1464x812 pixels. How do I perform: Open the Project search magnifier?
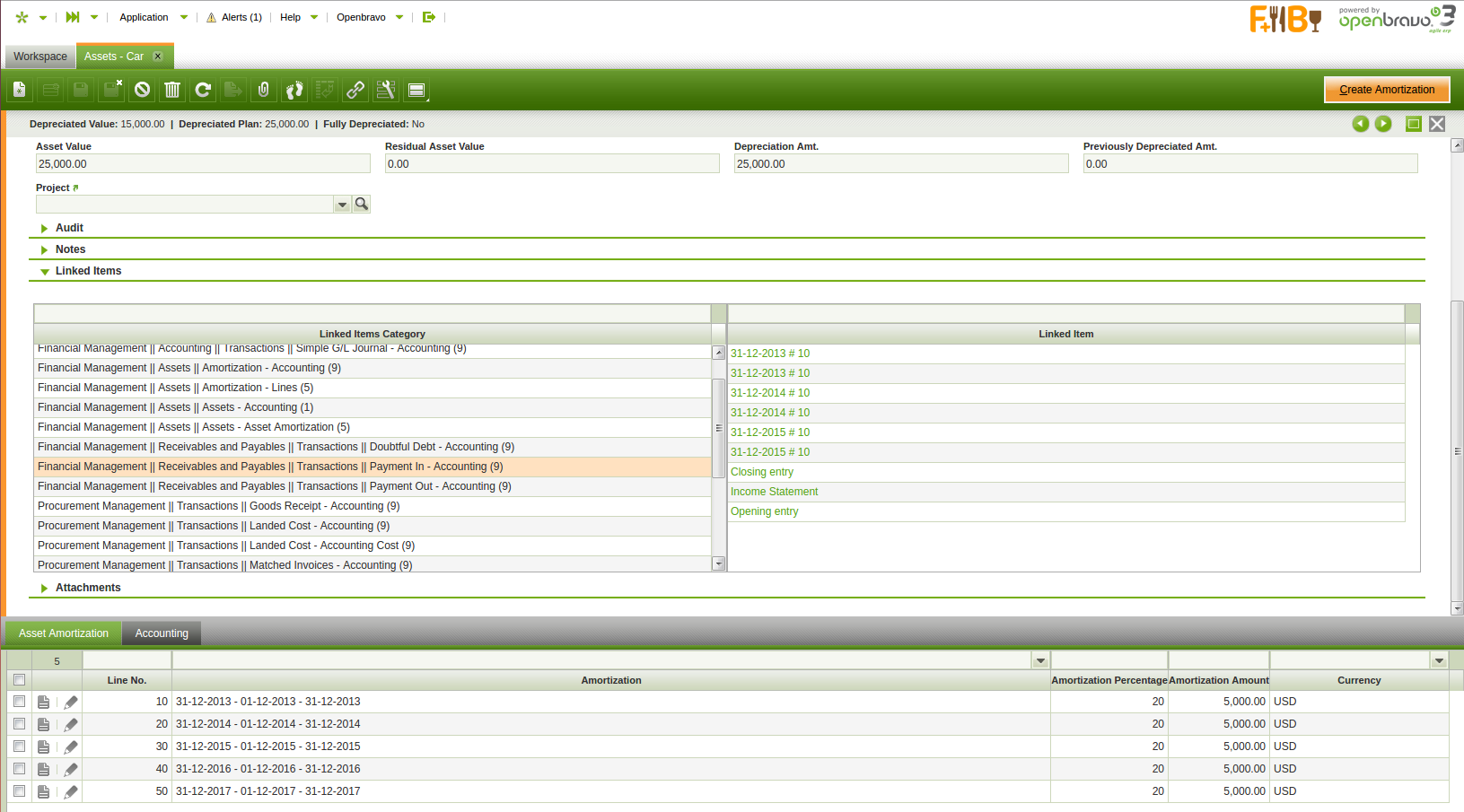tap(362, 205)
